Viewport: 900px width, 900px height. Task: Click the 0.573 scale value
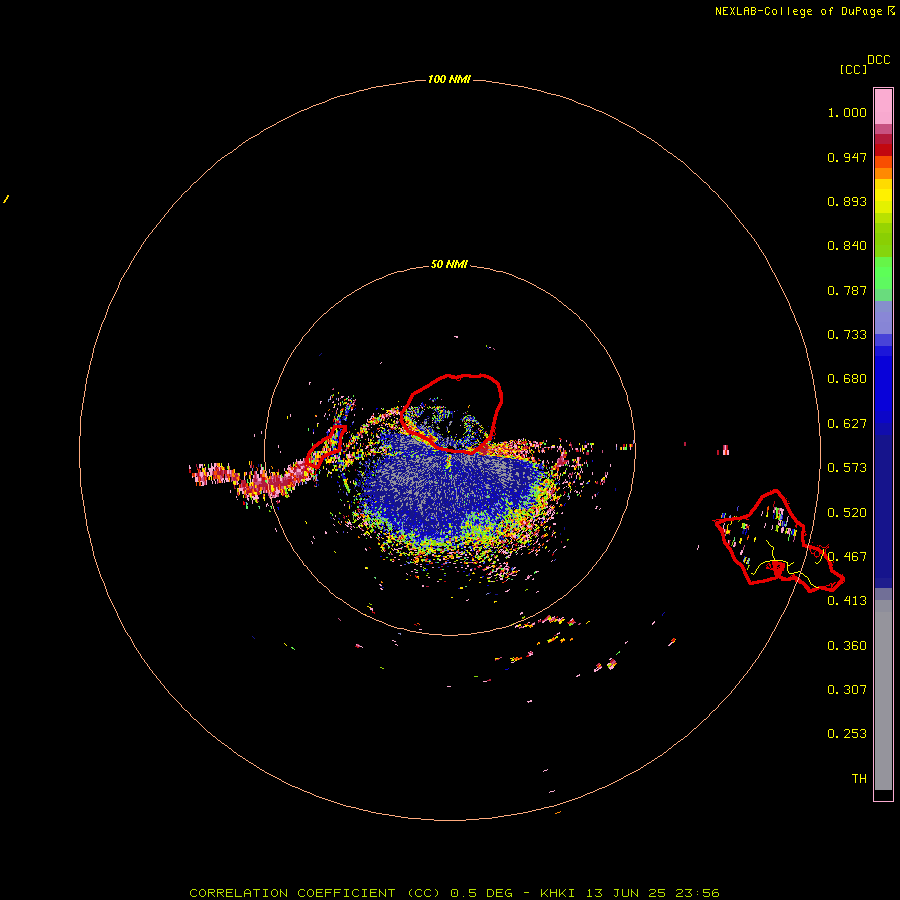coord(847,468)
